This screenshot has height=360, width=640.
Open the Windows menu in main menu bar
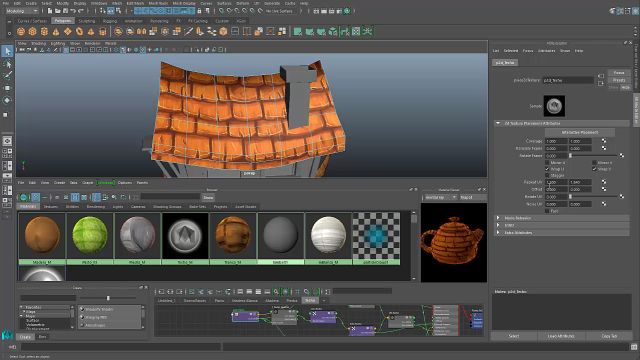[x=99, y=3]
